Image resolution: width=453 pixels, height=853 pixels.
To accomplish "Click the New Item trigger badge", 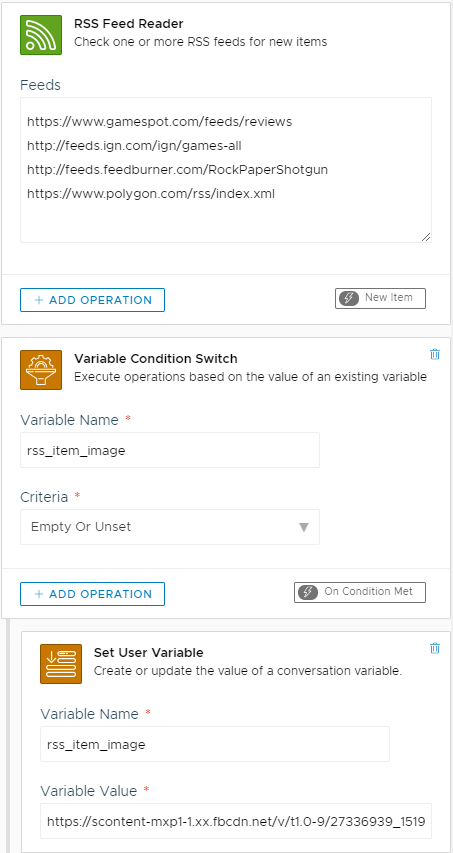I will pos(380,298).
